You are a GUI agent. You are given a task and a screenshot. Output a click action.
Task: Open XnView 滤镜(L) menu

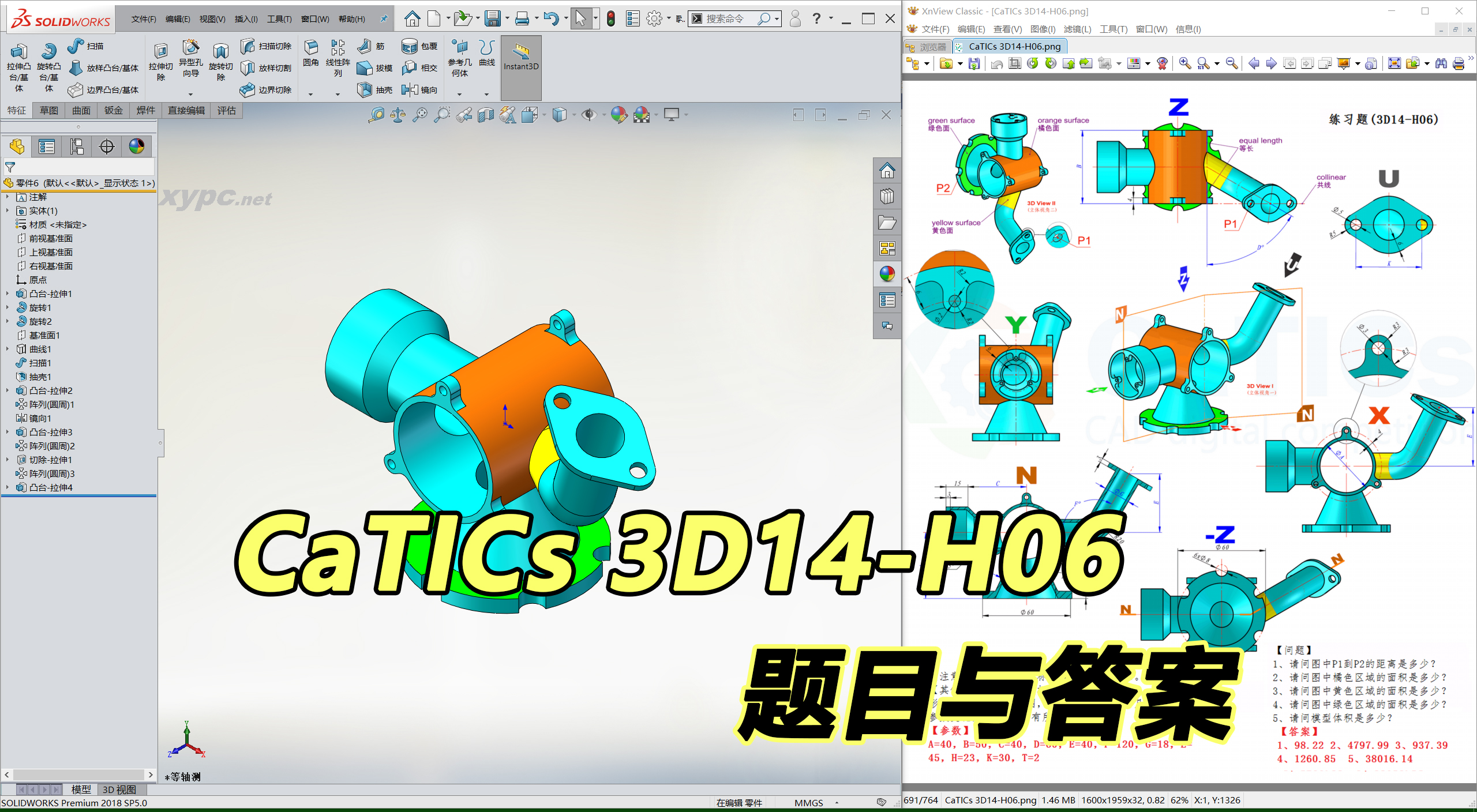pyautogui.click(x=1077, y=29)
